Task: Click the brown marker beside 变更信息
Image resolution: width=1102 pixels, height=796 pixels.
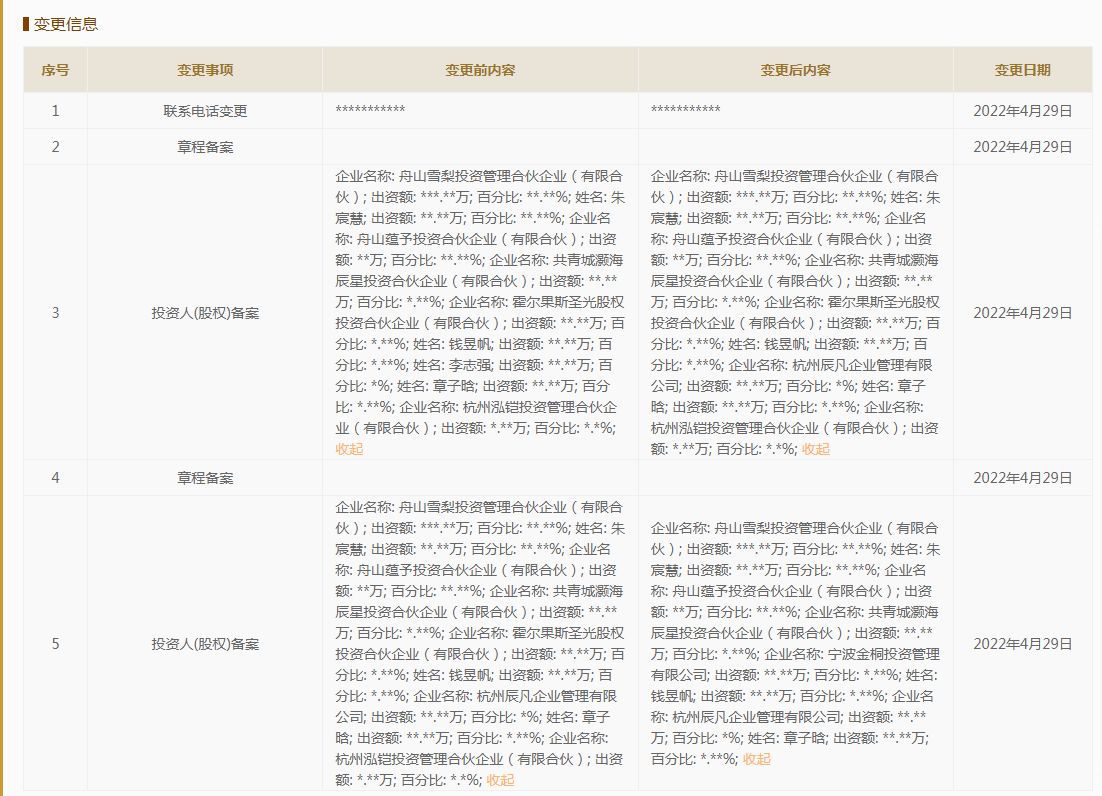Action: (x=25, y=24)
